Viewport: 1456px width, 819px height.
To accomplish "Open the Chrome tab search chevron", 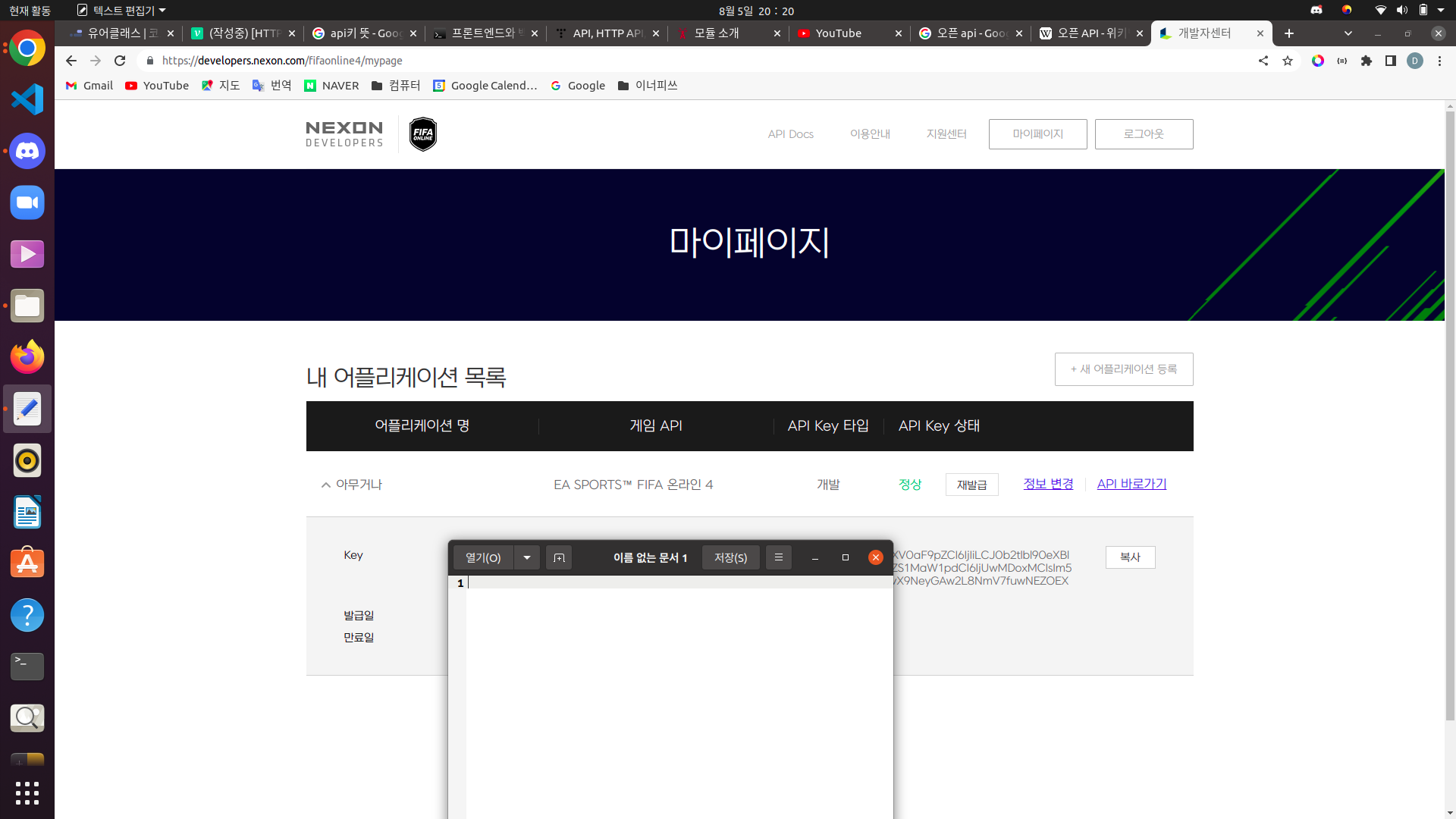I will [x=1348, y=33].
